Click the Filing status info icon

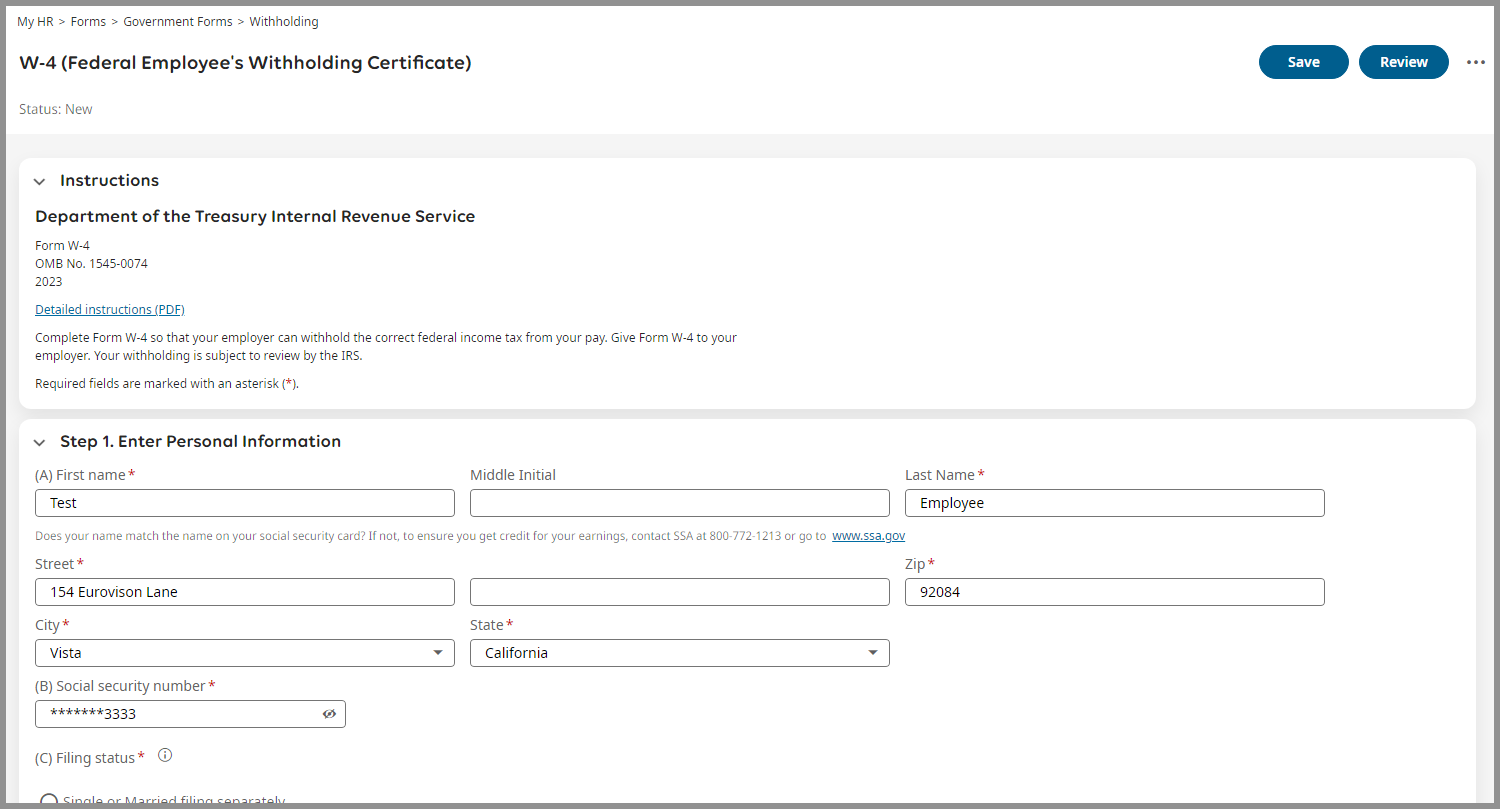(165, 756)
